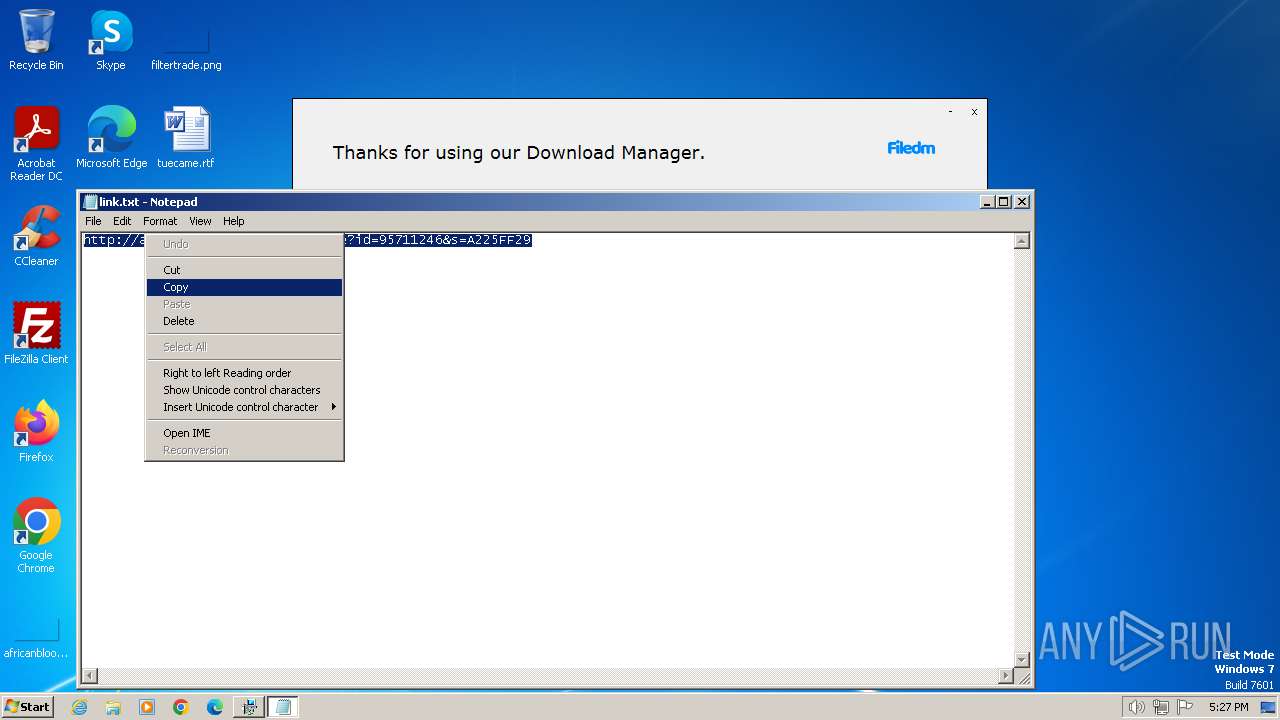Launch Microsoft Edge desktop shortcut
1280x720 pixels.
[x=111, y=138]
